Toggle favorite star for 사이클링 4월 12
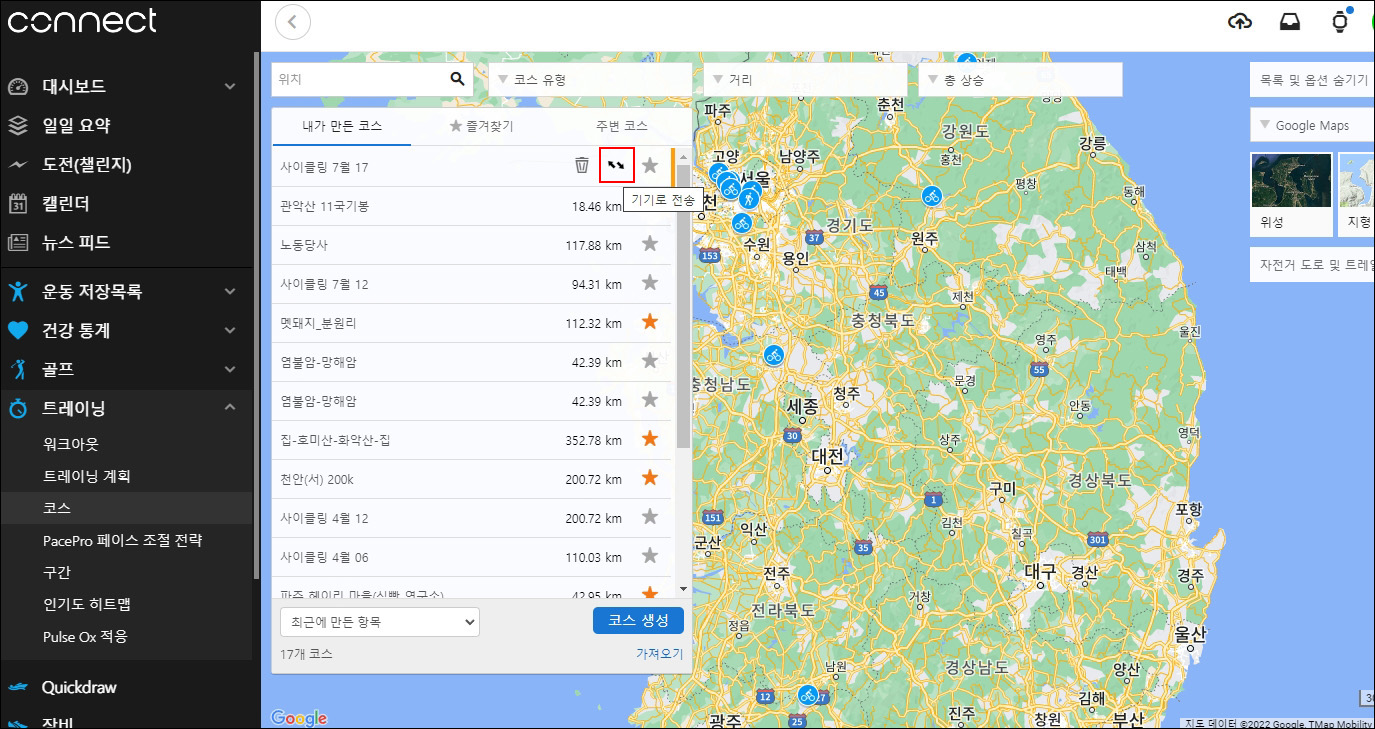The height and width of the screenshot is (729, 1375). (650, 516)
